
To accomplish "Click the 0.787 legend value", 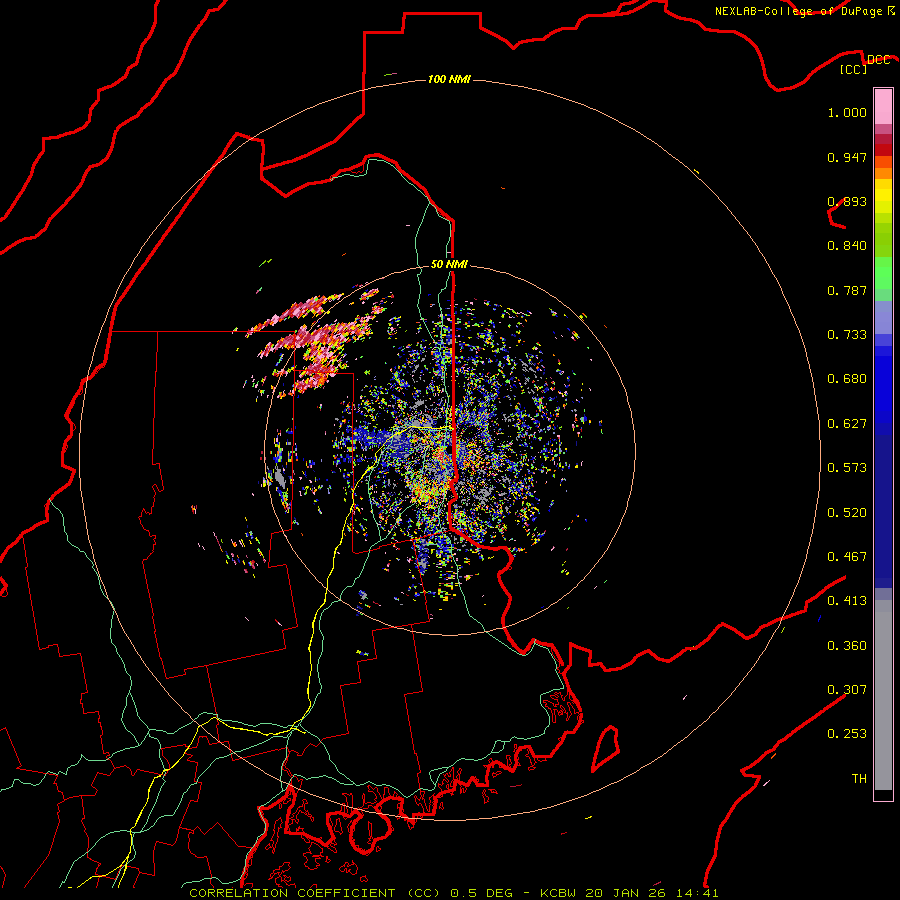I will tap(847, 290).
